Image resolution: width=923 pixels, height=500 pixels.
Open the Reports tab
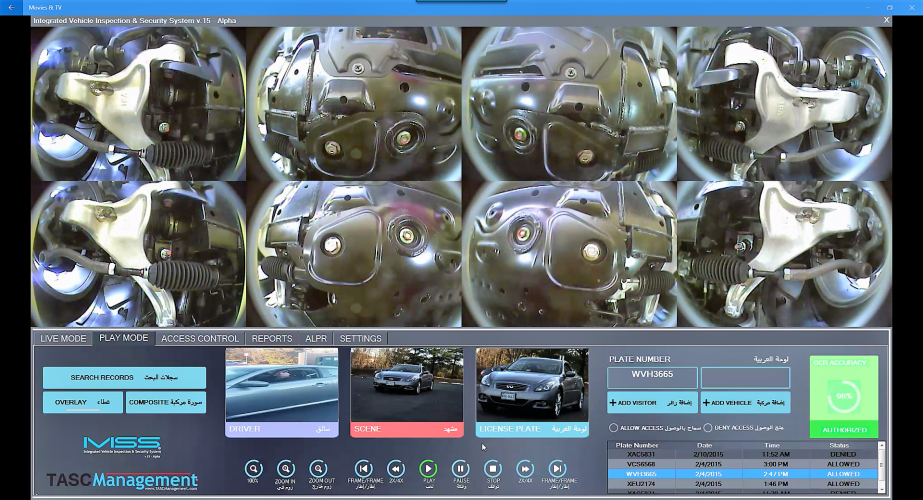(272, 339)
